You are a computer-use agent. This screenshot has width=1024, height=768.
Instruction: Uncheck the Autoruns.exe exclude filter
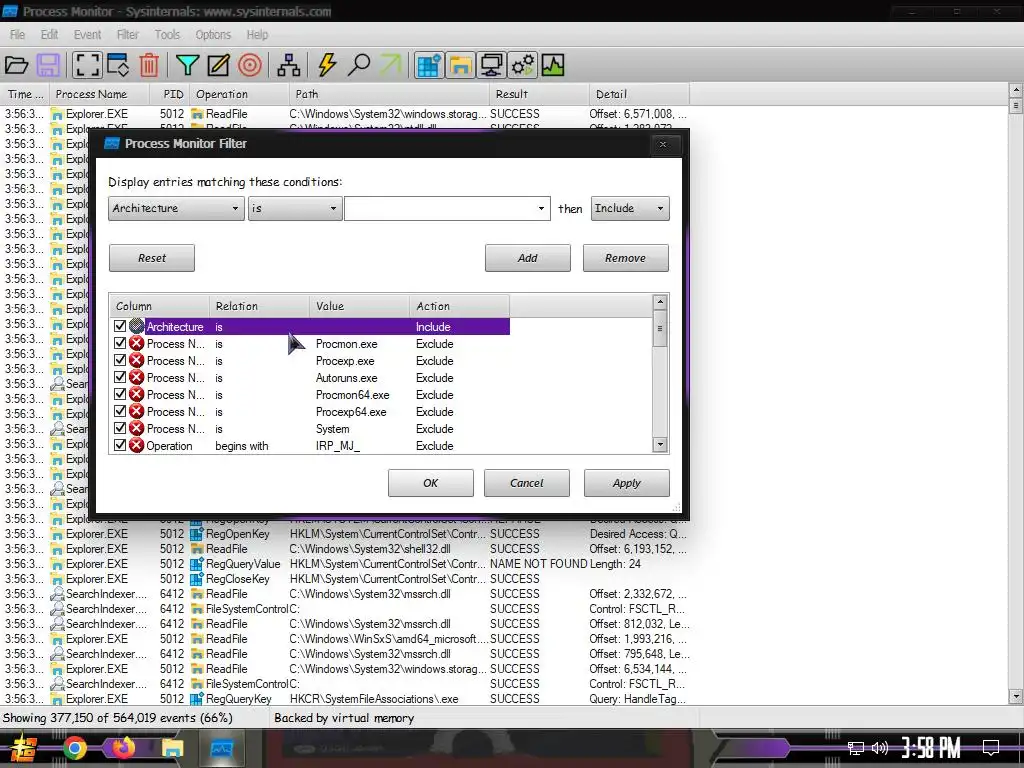(120, 377)
